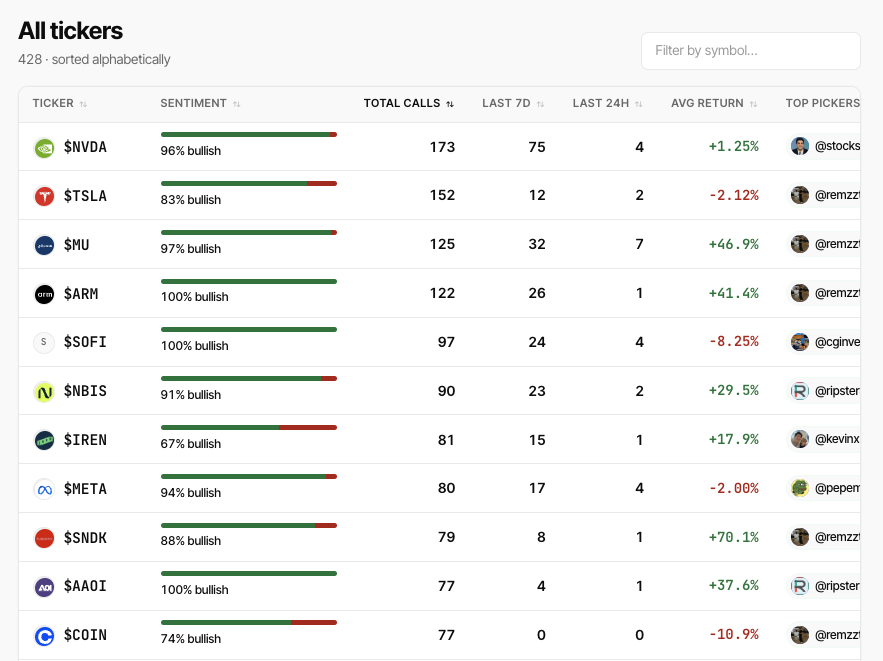Screen dimensions: 883x661
Task: Click the Arm logo icon for $ARM
Action: point(44,294)
